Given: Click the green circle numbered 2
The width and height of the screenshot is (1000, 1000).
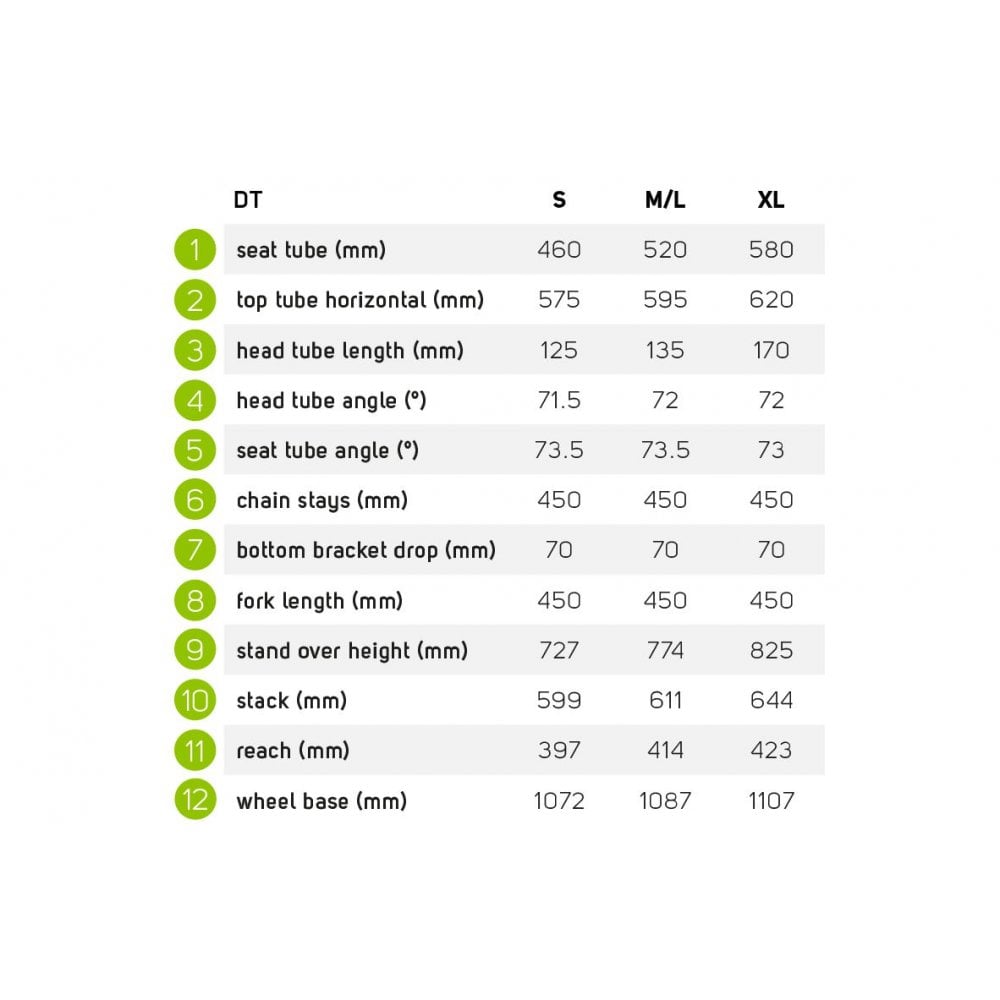Looking at the screenshot, I should (x=195, y=300).
